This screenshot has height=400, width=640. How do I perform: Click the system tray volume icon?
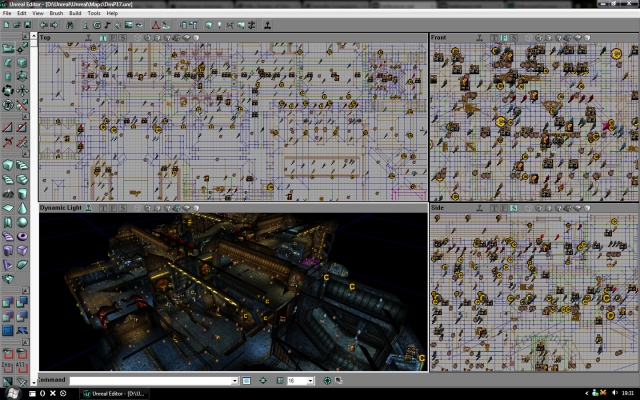(x=615, y=393)
